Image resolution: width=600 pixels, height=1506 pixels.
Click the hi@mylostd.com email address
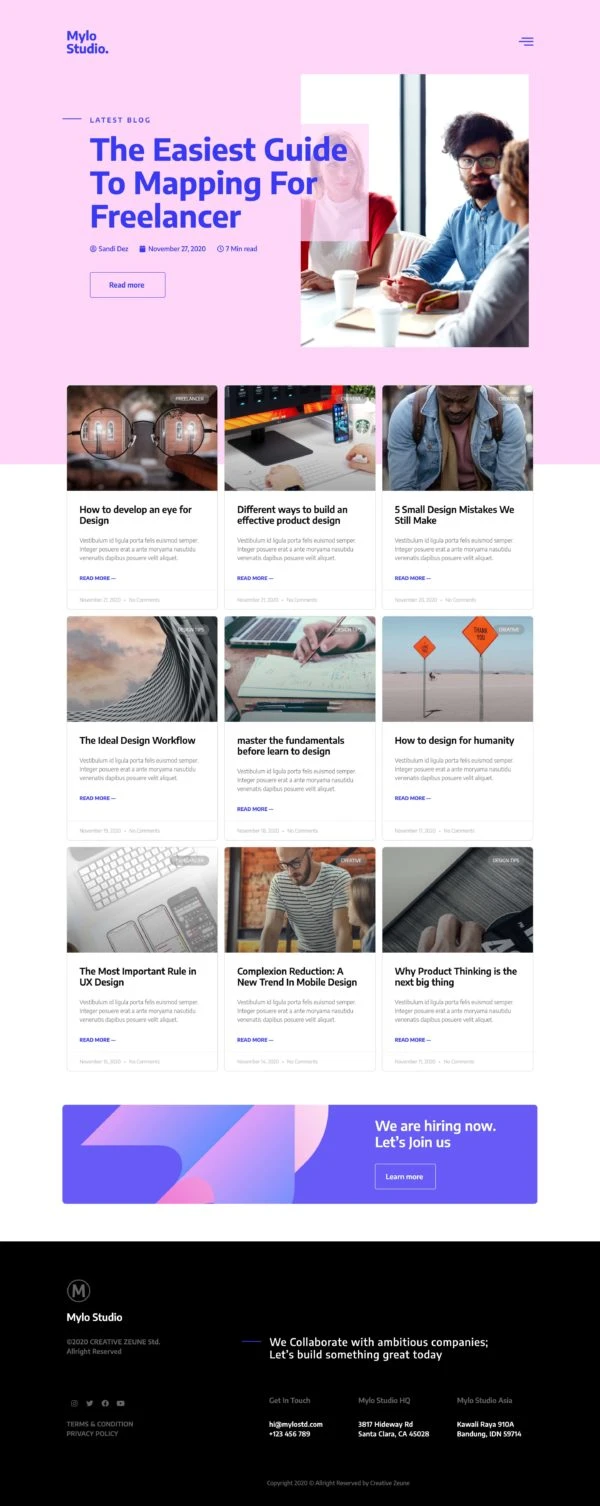point(296,1424)
